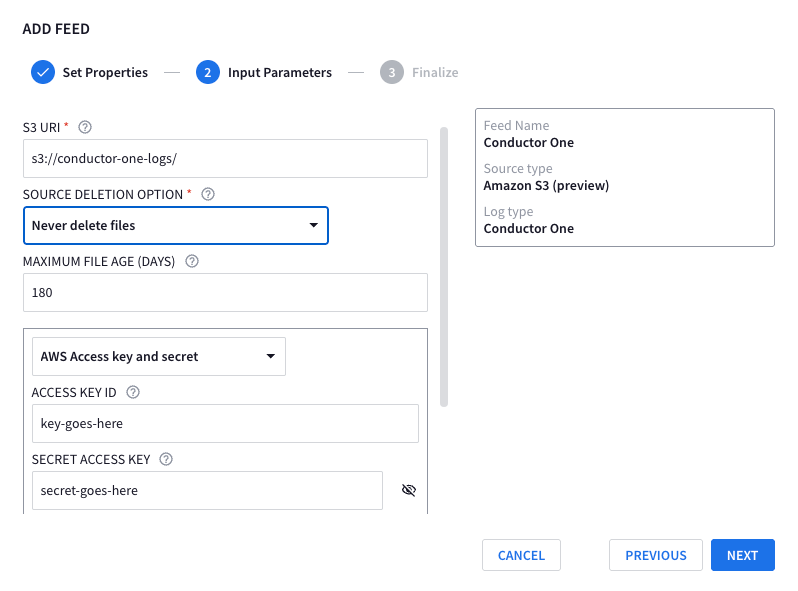Open help tooltip for Maximum File Age
The width and height of the screenshot is (798, 591).
tap(192, 261)
